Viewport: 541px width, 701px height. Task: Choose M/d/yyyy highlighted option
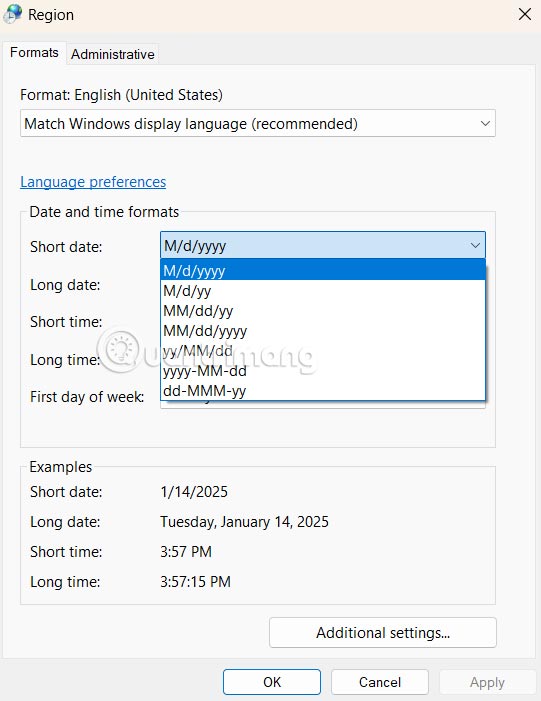pos(322,270)
